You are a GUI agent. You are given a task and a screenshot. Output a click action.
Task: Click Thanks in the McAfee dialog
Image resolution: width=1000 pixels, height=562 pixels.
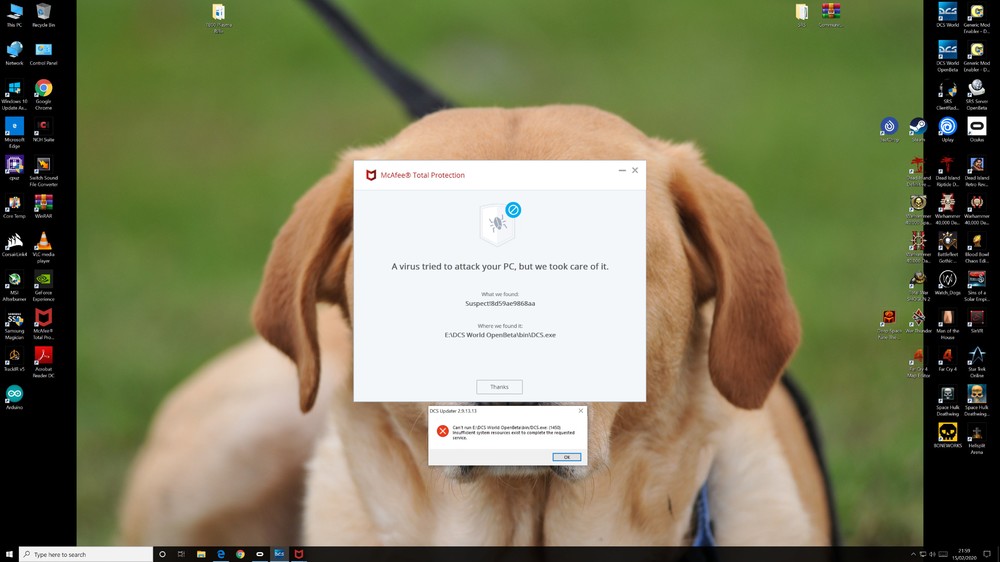pyautogui.click(x=499, y=387)
